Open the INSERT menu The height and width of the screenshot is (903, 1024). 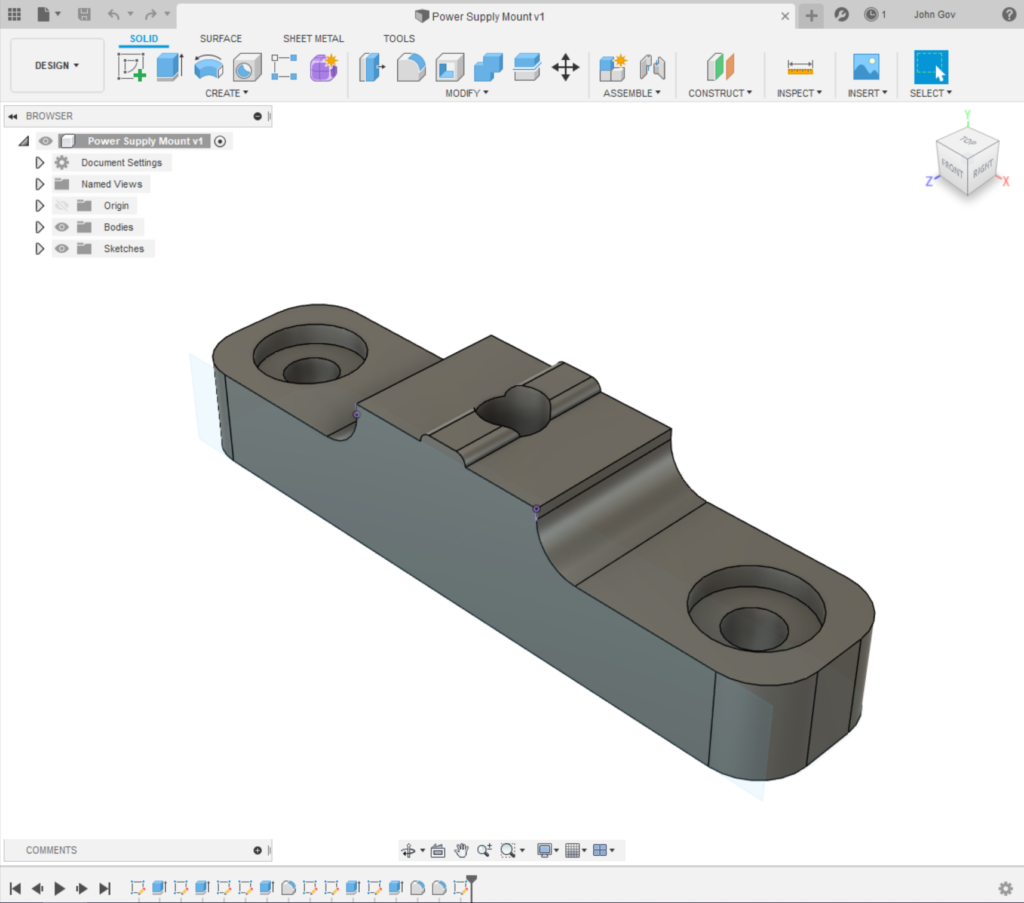pyautogui.click(x=867, y=93)
